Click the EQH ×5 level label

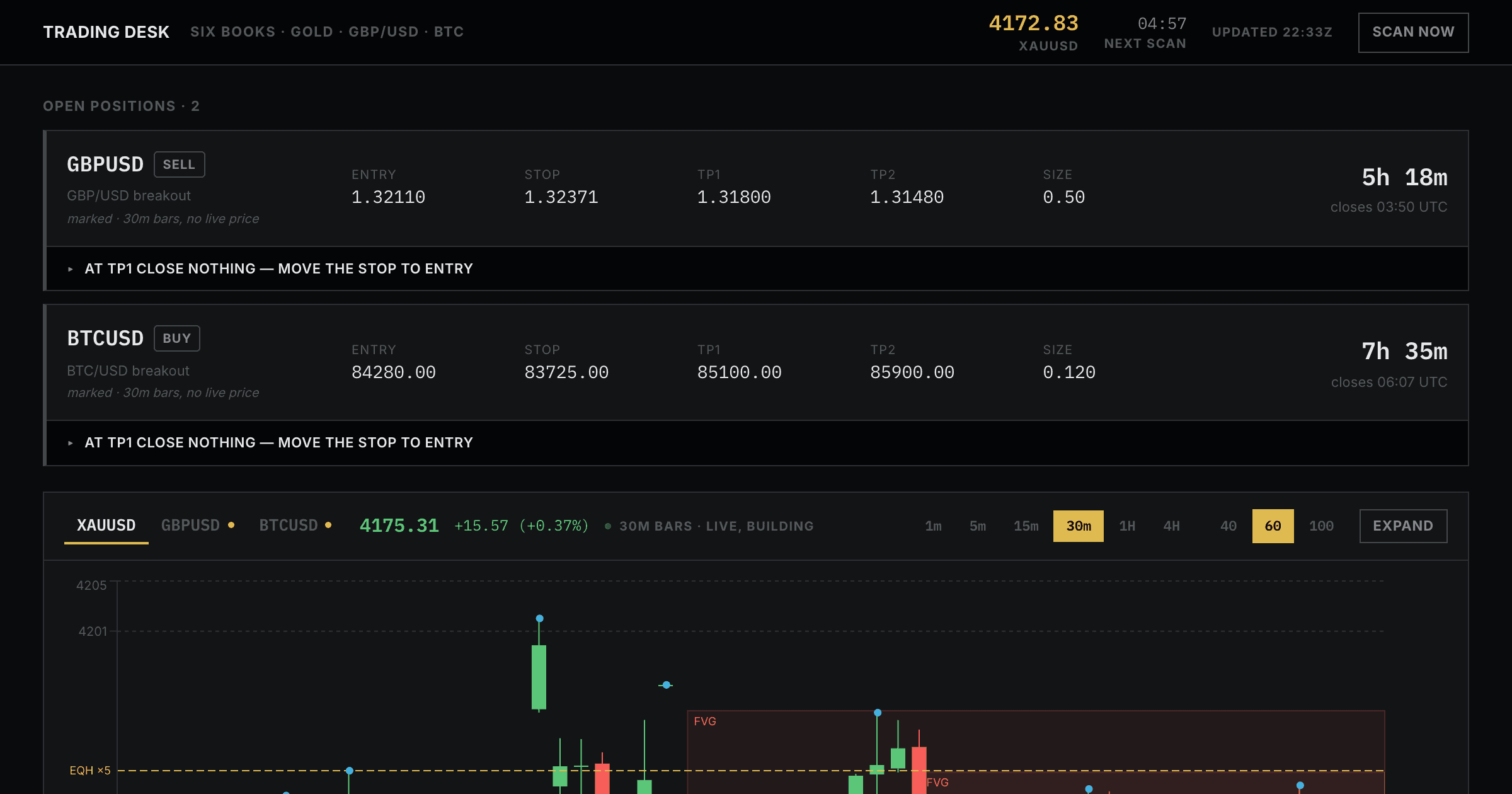[x=89, y=770]
